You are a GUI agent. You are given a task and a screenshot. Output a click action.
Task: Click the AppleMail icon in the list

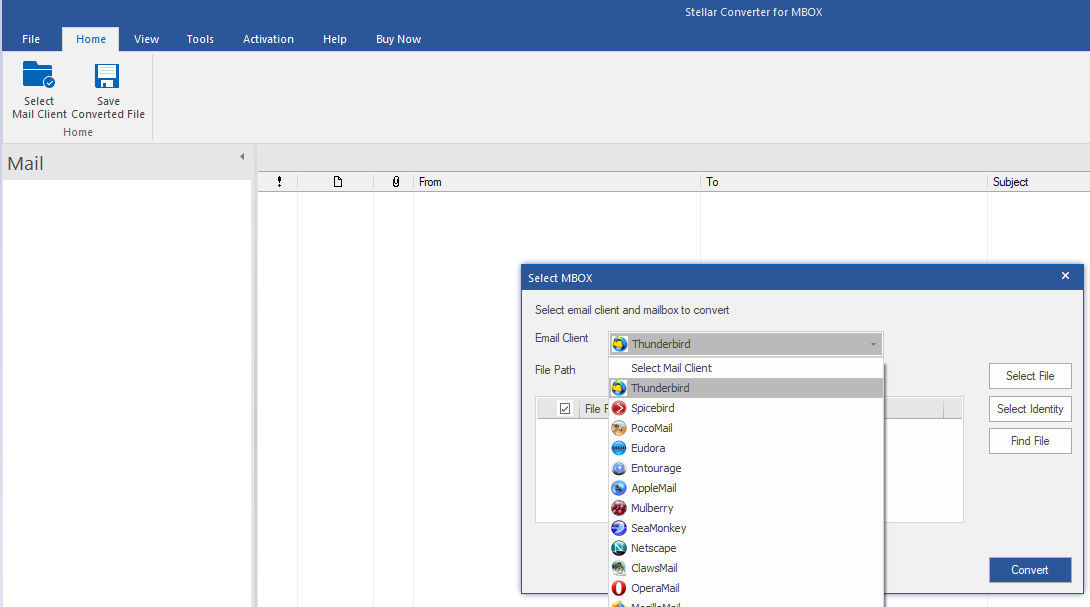click(619, 488)
